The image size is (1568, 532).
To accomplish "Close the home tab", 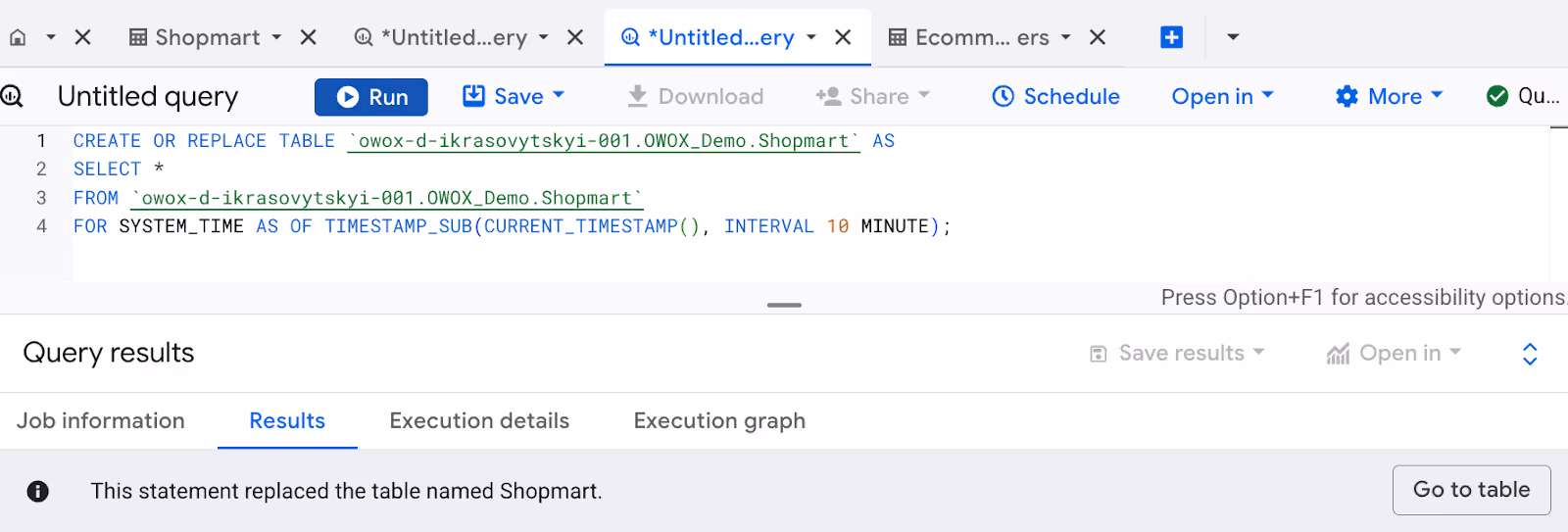I will 83,37.
